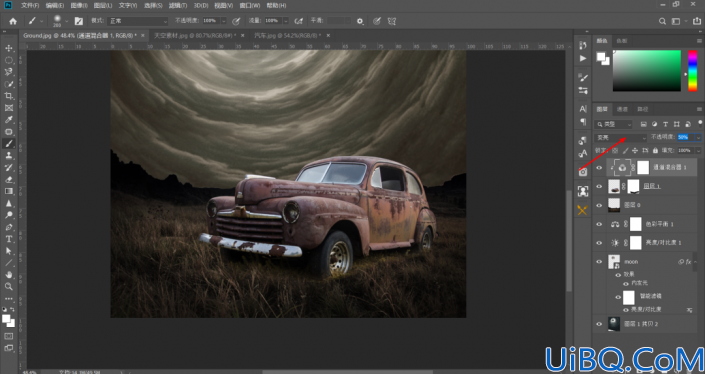This screenshot has height=374, width=705.
Task: Hide the 图层 1 拷贝 2 layer
Action: tap(599, 324)
